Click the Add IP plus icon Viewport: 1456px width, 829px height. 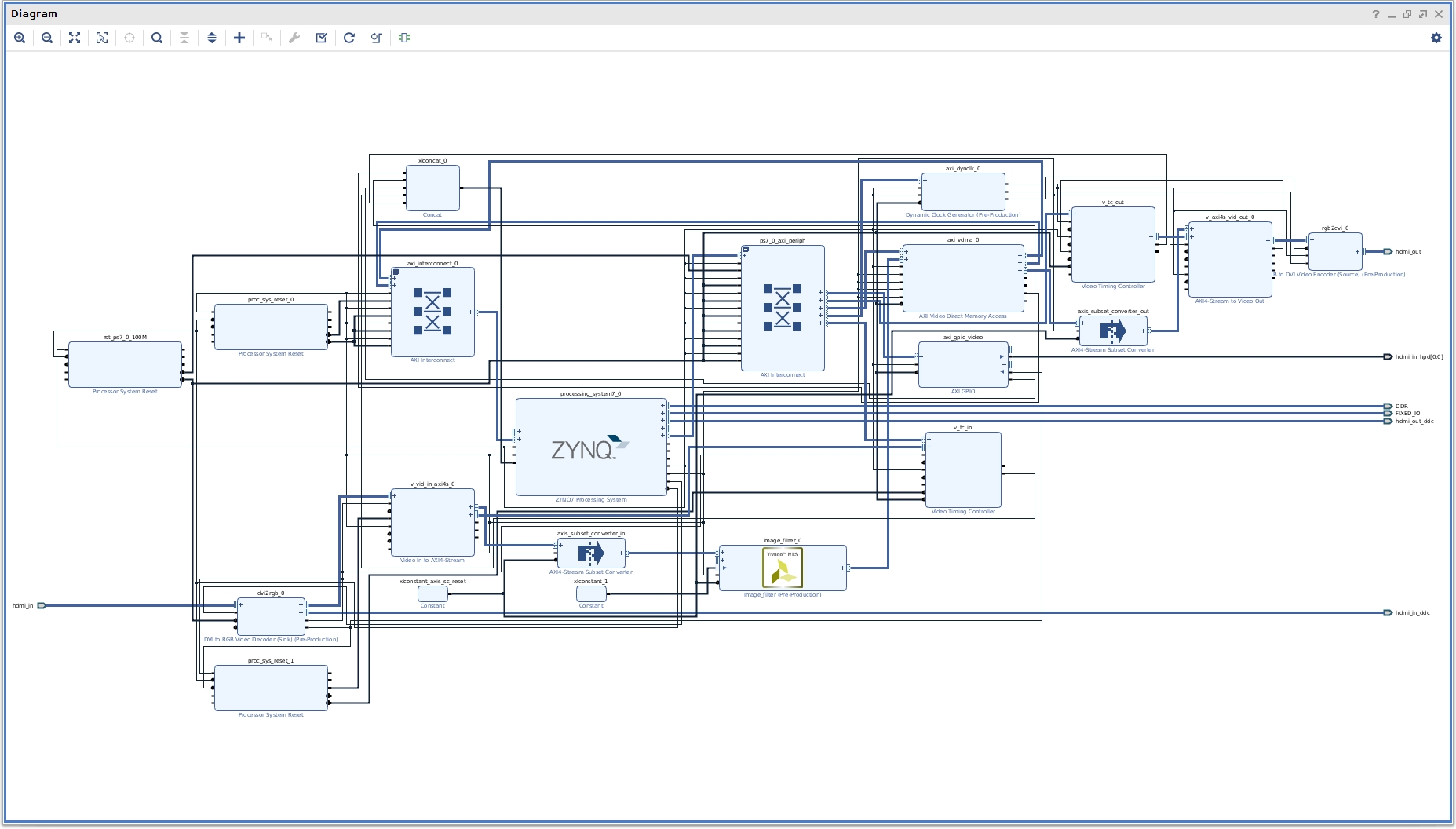pyautogui.click(x=239, y=38)
